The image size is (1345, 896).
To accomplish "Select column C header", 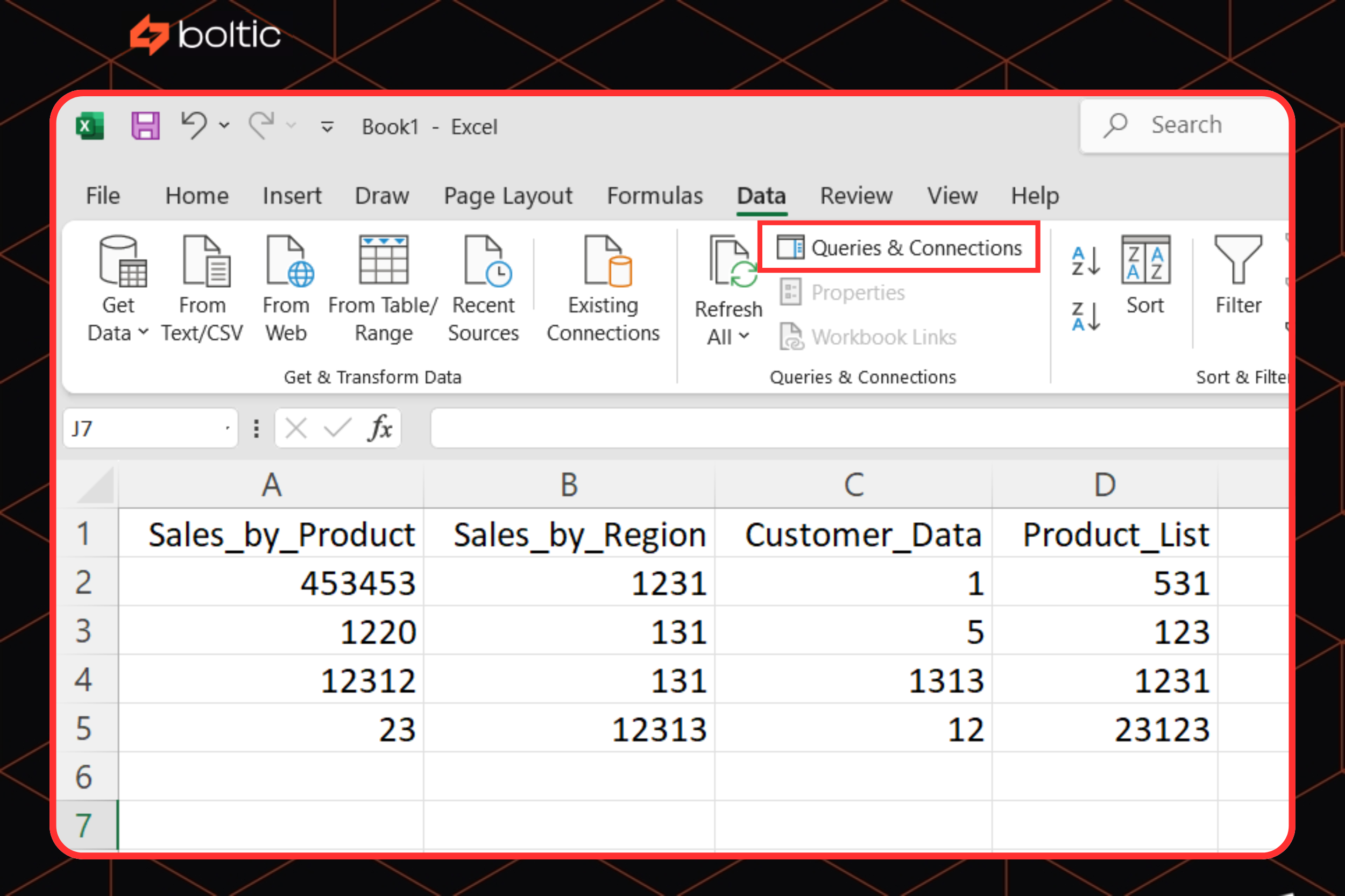I will coord(854,485).
